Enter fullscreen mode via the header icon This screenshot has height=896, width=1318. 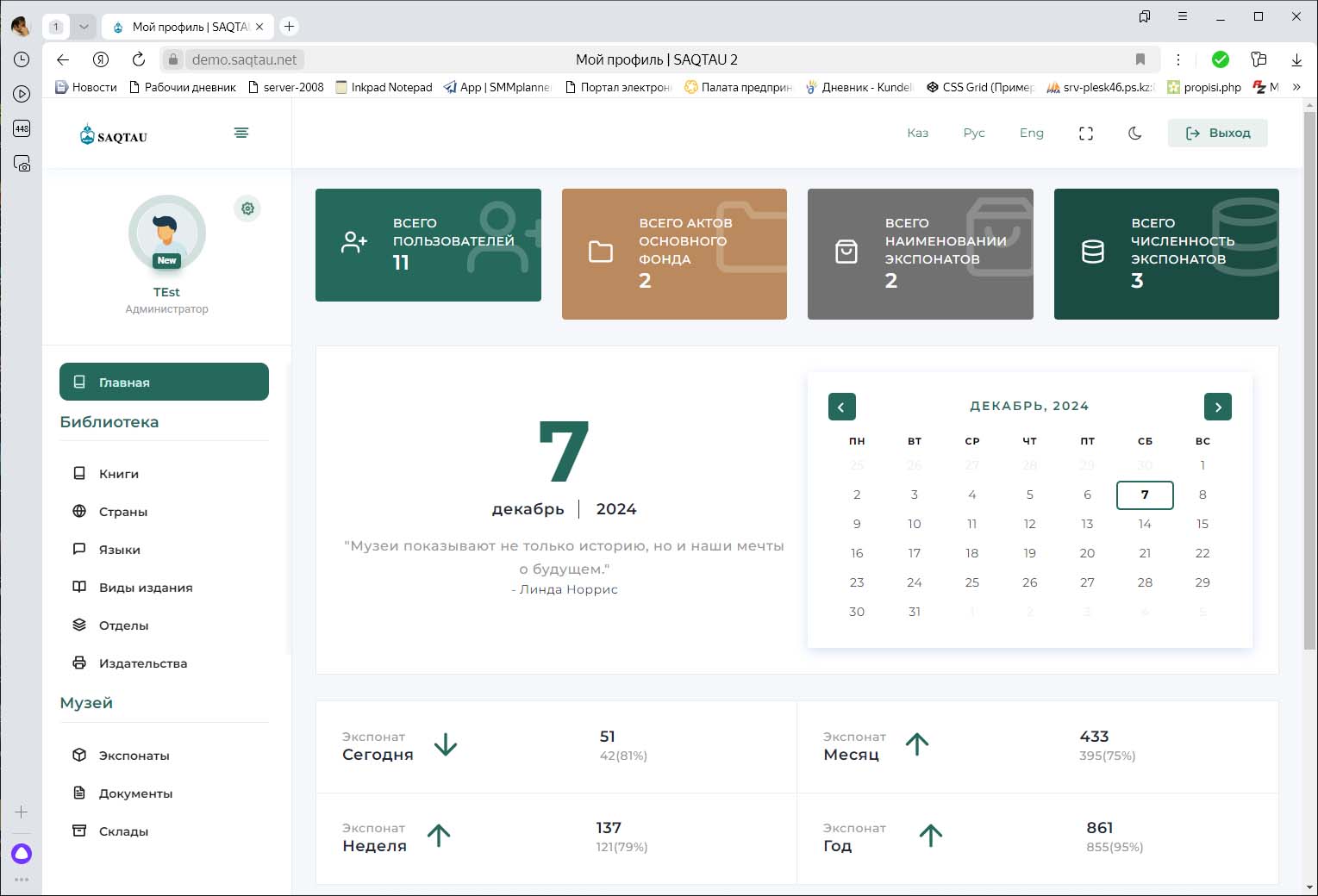tap(1086, 134)
